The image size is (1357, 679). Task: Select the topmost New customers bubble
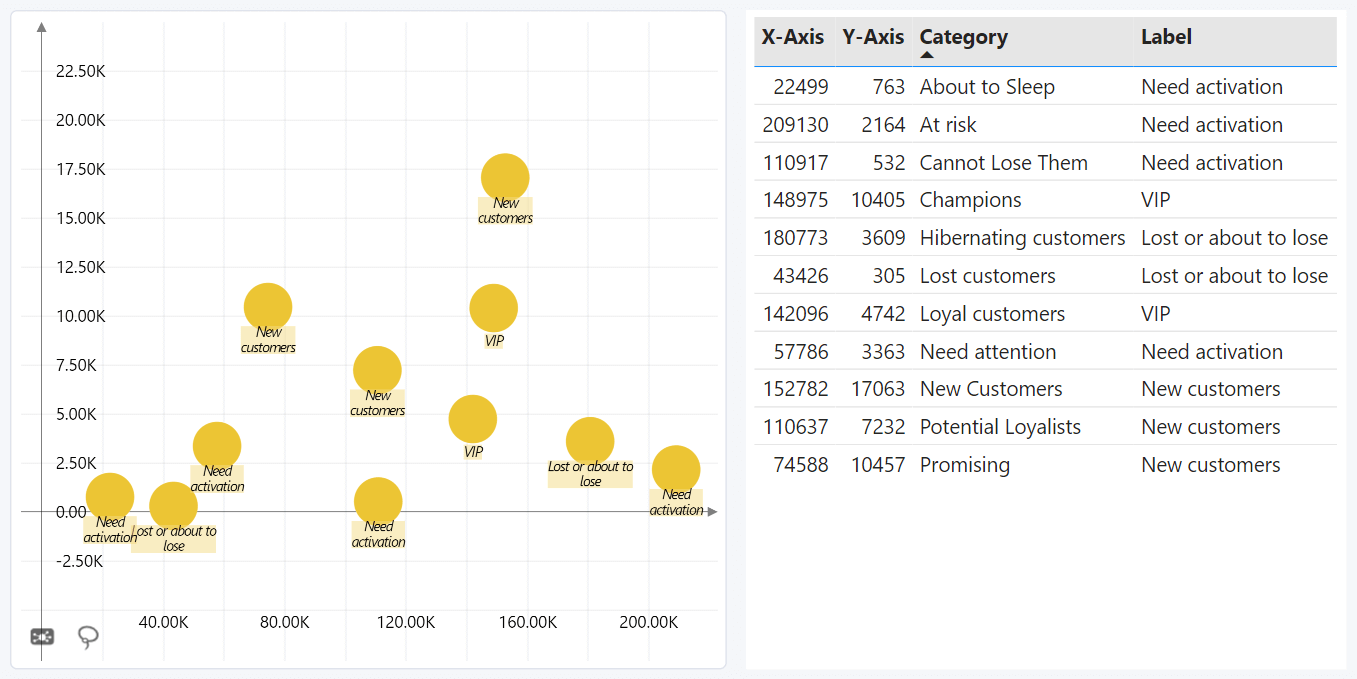point(505,178)
